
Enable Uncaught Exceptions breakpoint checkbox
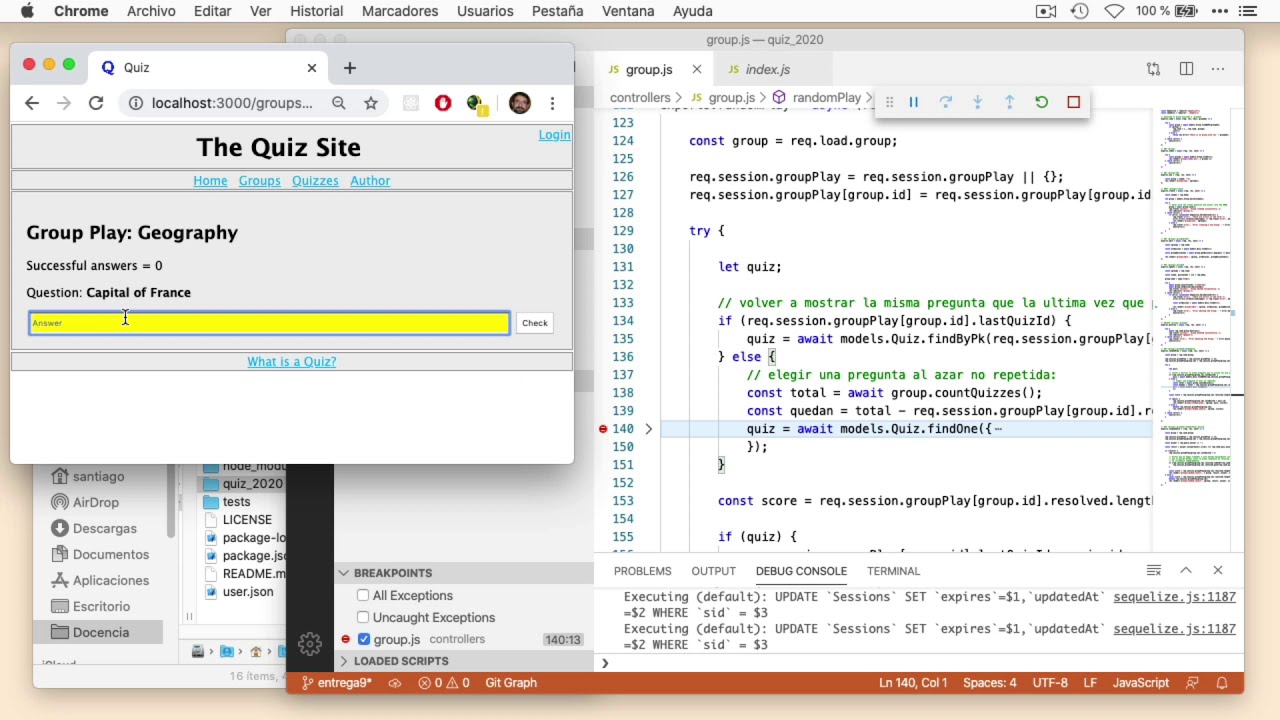click(363, 617)
